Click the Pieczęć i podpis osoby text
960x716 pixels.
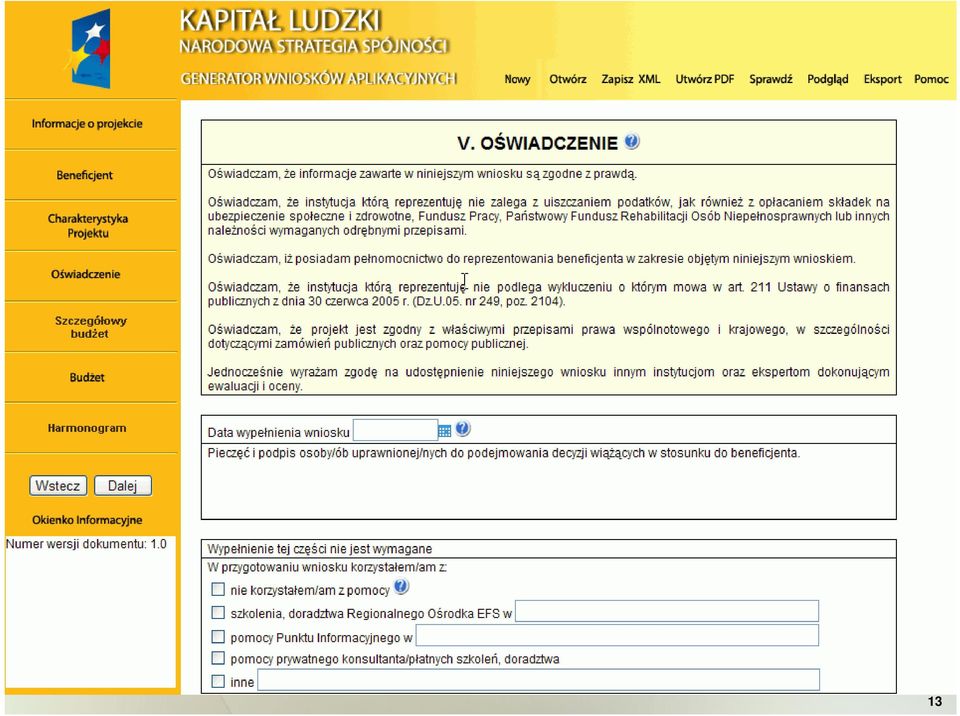coord(504,453)
